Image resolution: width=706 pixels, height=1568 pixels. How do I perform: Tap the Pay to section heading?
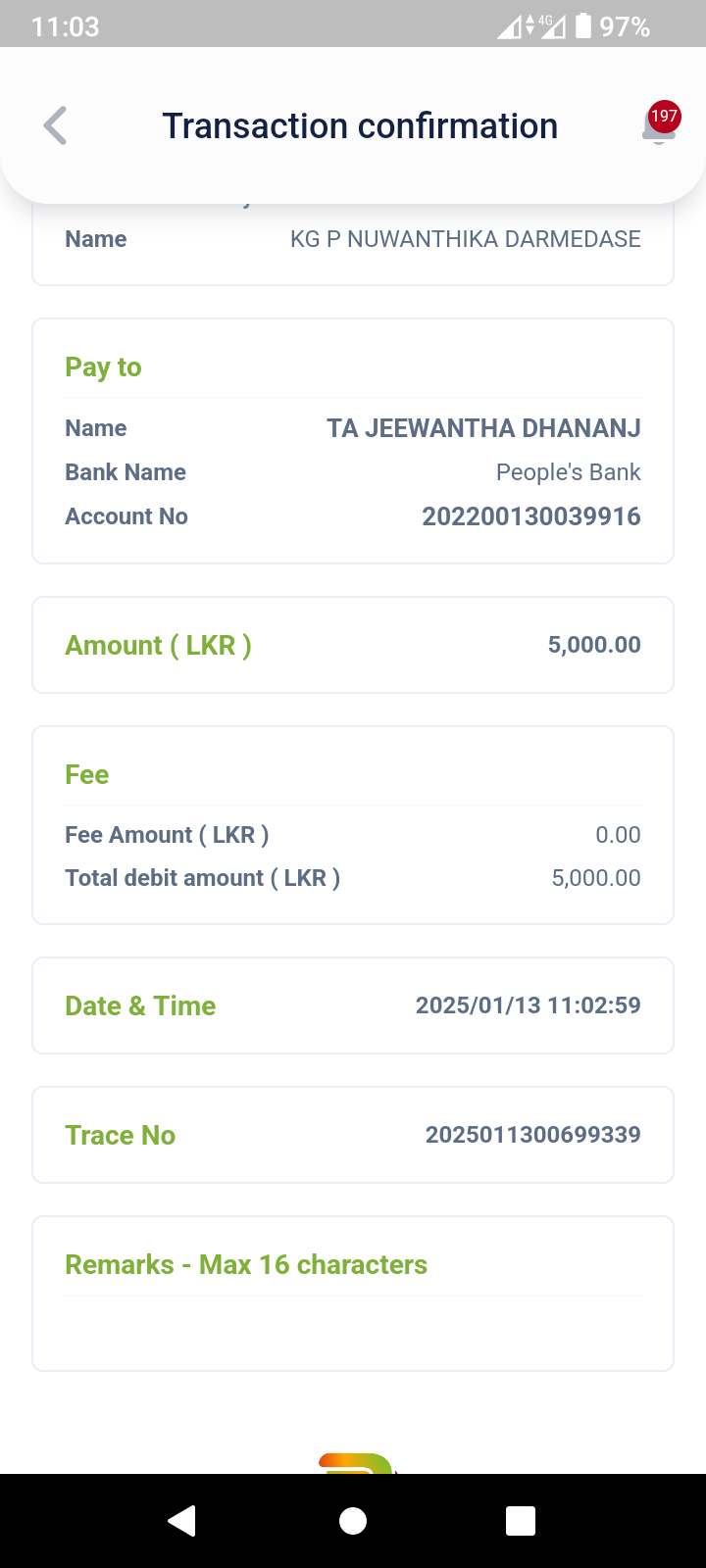103,367
